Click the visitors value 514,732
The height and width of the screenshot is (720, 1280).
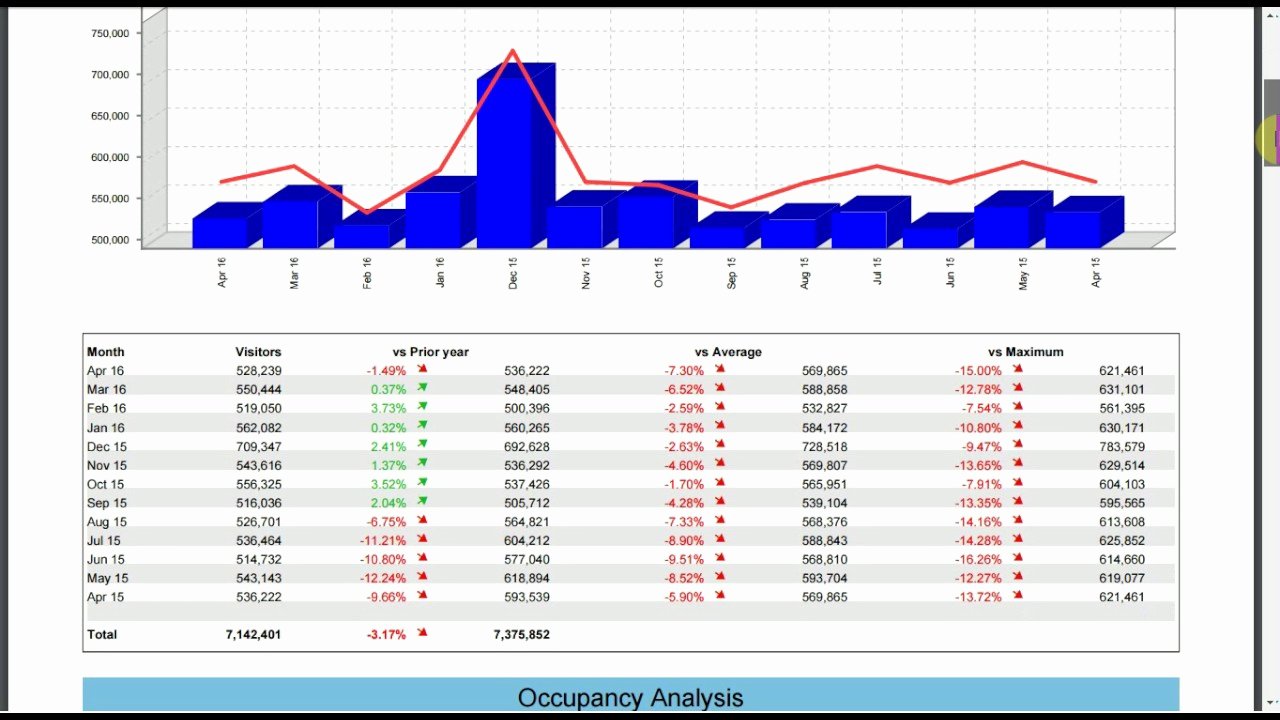pos(258,560)
